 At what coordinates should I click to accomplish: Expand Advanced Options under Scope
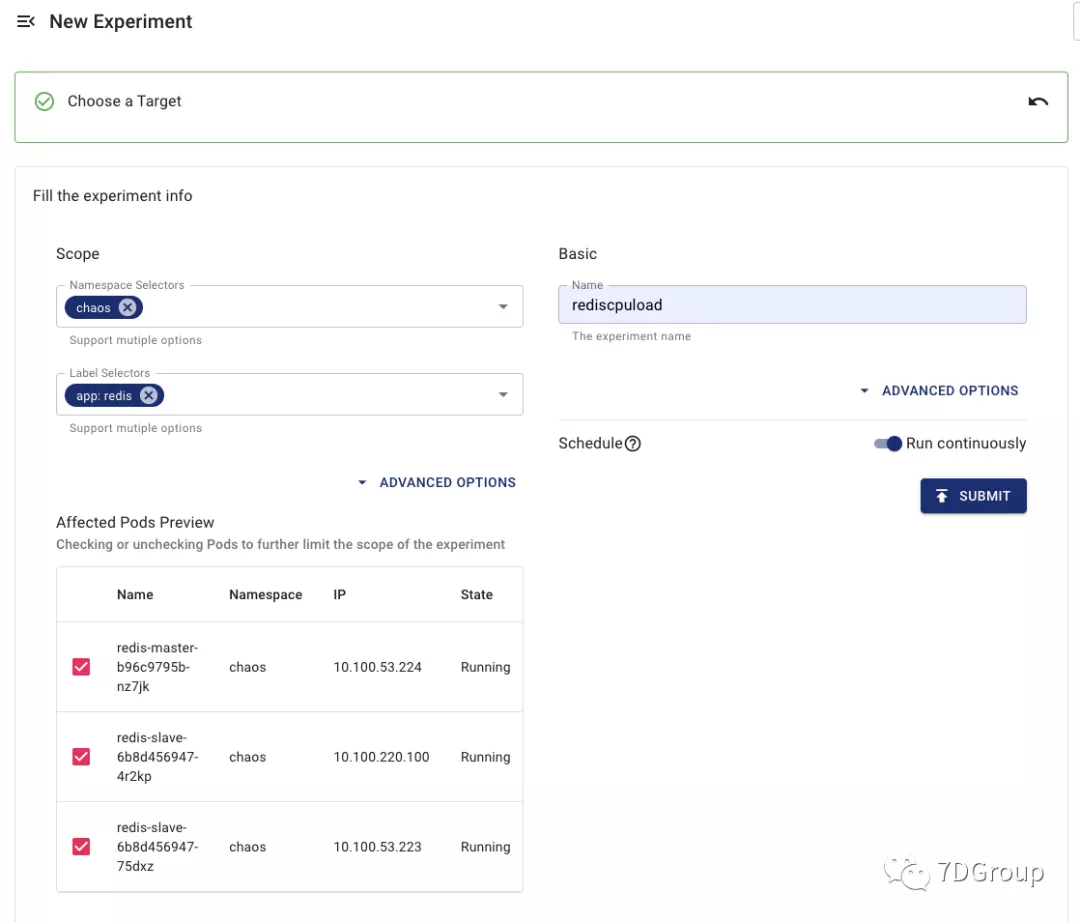[437, 483]
